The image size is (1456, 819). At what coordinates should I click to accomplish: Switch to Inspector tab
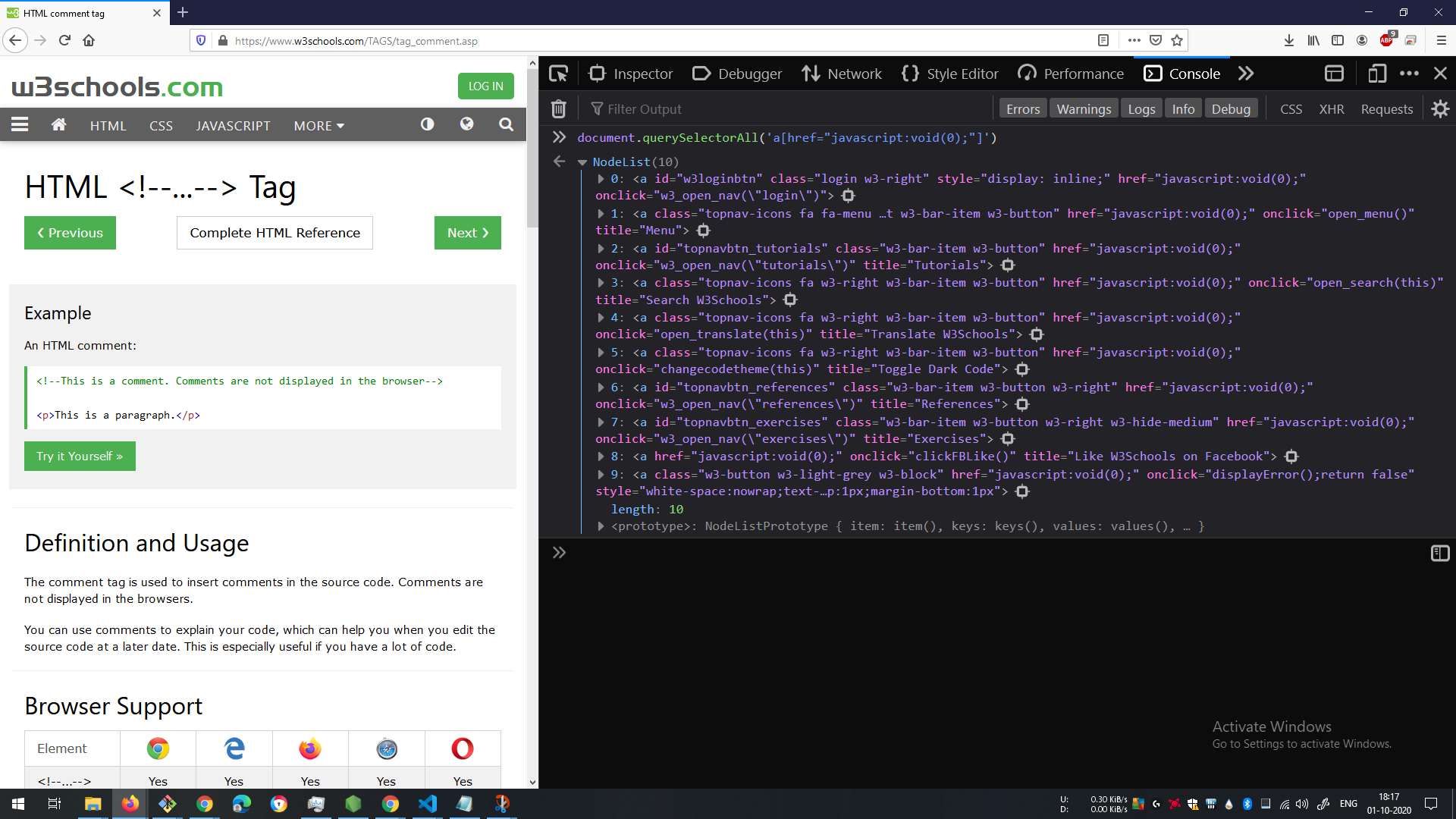[x=631, y=74]
